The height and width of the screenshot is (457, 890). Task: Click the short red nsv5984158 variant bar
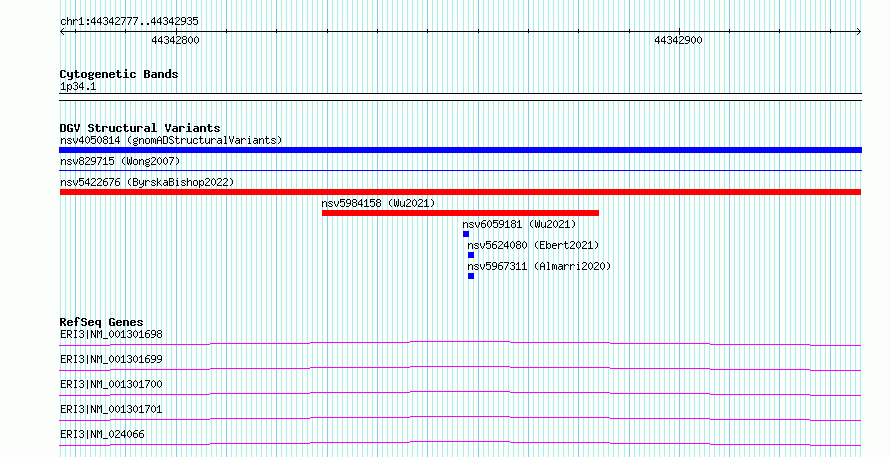460,213
